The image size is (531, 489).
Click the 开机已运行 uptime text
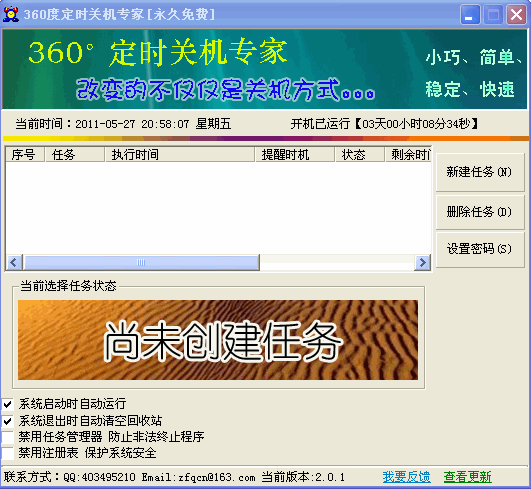pyautogui.click(x=384, y=124)
